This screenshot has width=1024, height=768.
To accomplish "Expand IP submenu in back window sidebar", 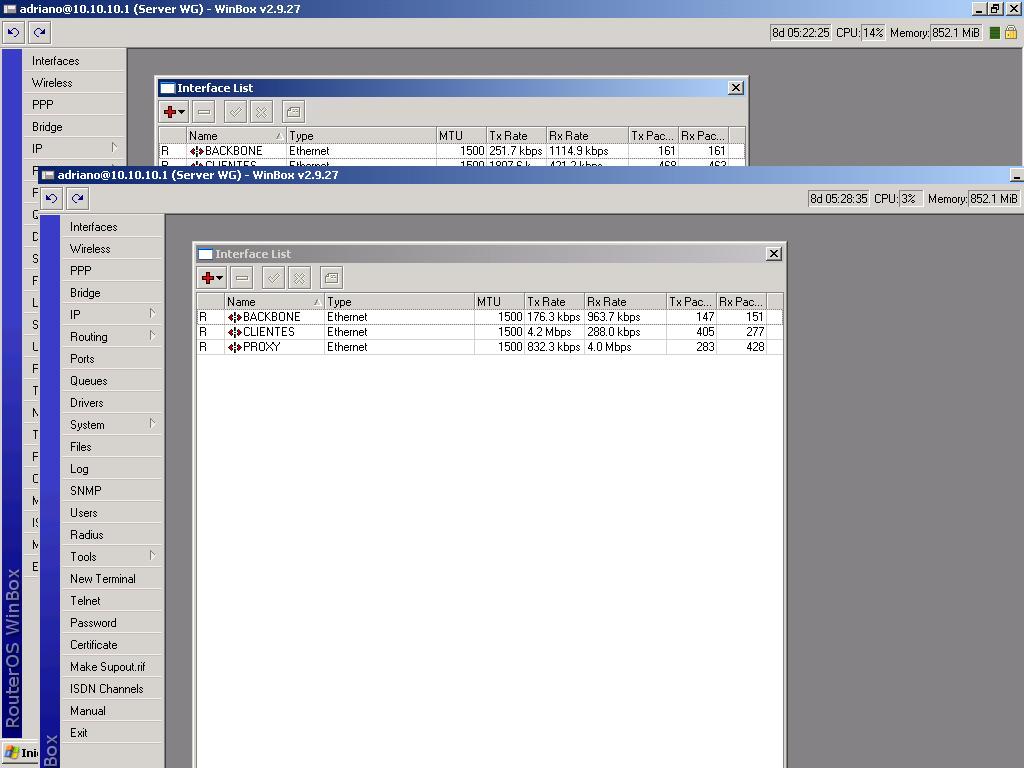I will tap(114, 148).
